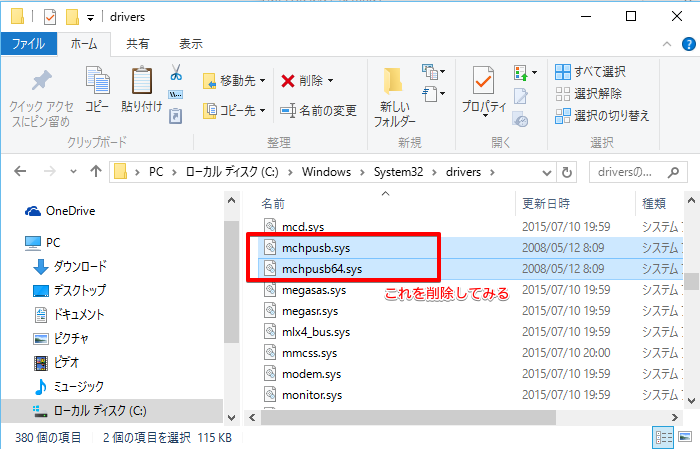Click the History icon in ribbon
Image resolution: width=700 pixels, height=449 pixels.
(521, 120)
